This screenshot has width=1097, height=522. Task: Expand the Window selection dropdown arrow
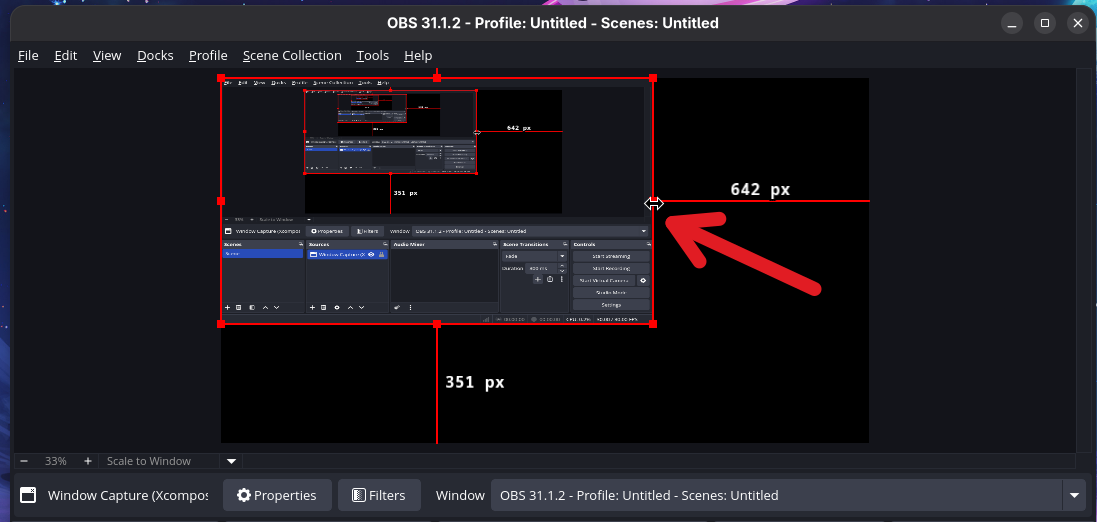pyautogui.click(x=1075, y=495)
